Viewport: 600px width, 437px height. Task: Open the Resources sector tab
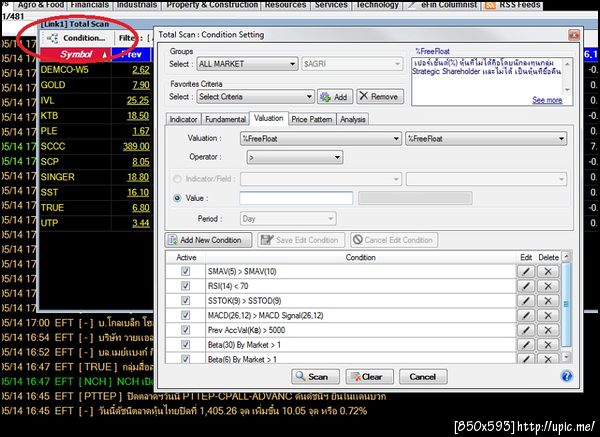click(285, 5)
